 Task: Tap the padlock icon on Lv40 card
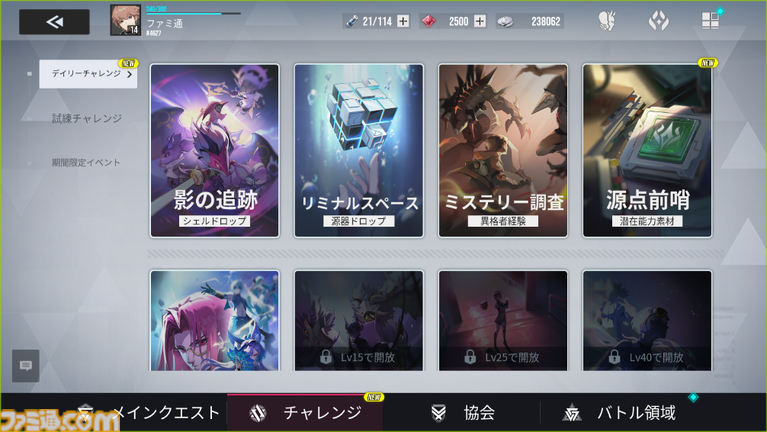614,357
